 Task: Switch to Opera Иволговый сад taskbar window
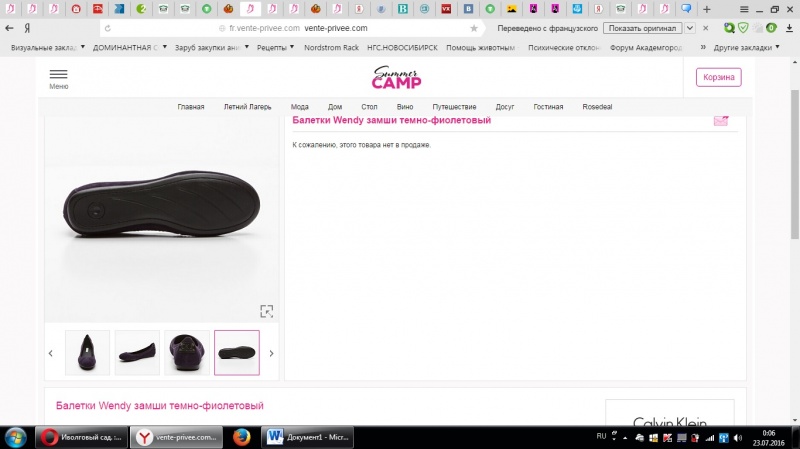[81, 437]
